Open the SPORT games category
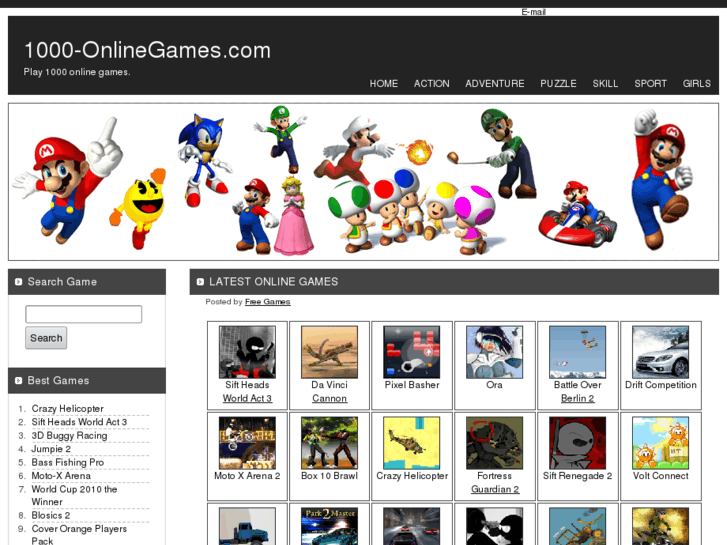727x545 pixels. pyautogui.click(x=650, y=83)
